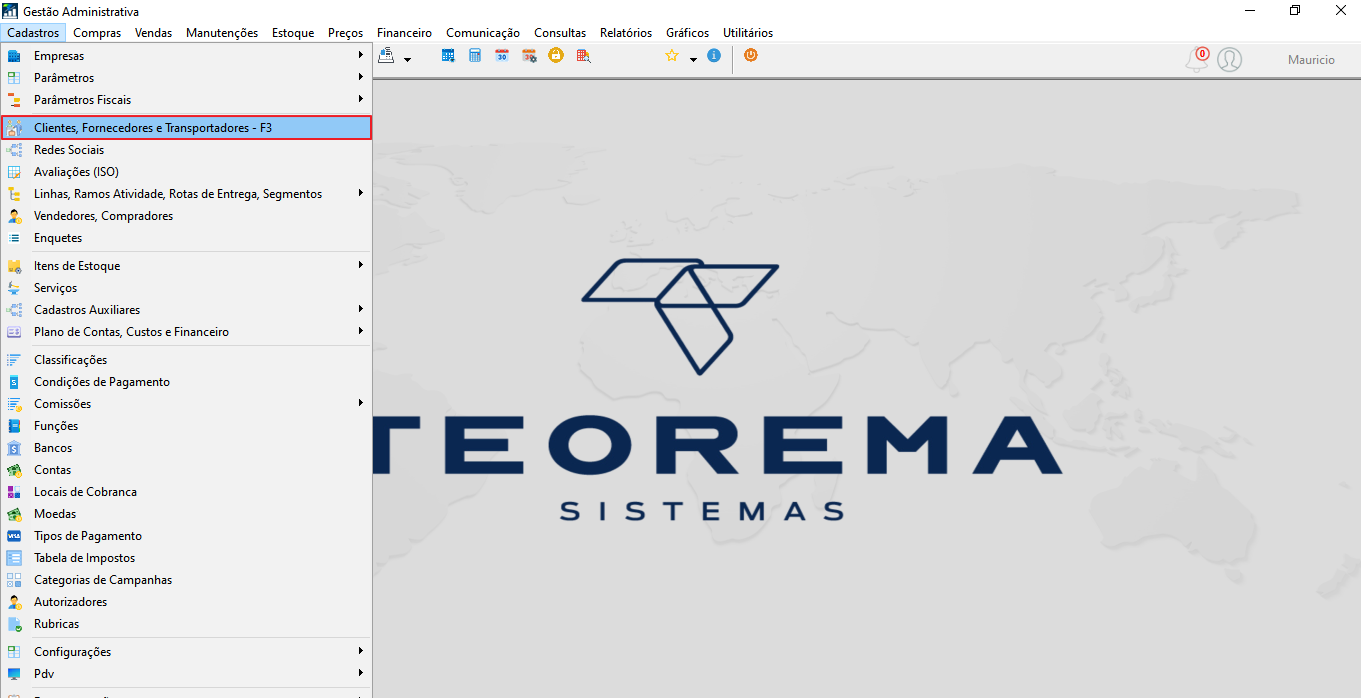Click the Autorizadores entry icon

pyautogui.click(x=14, y=602)
